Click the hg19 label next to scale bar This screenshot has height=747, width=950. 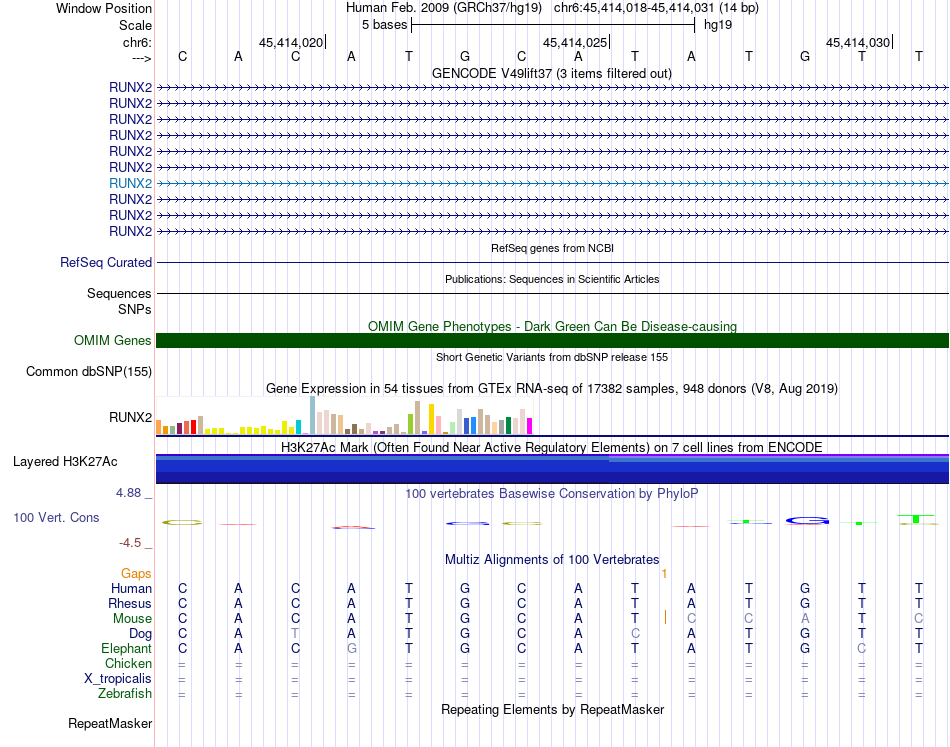718,25
